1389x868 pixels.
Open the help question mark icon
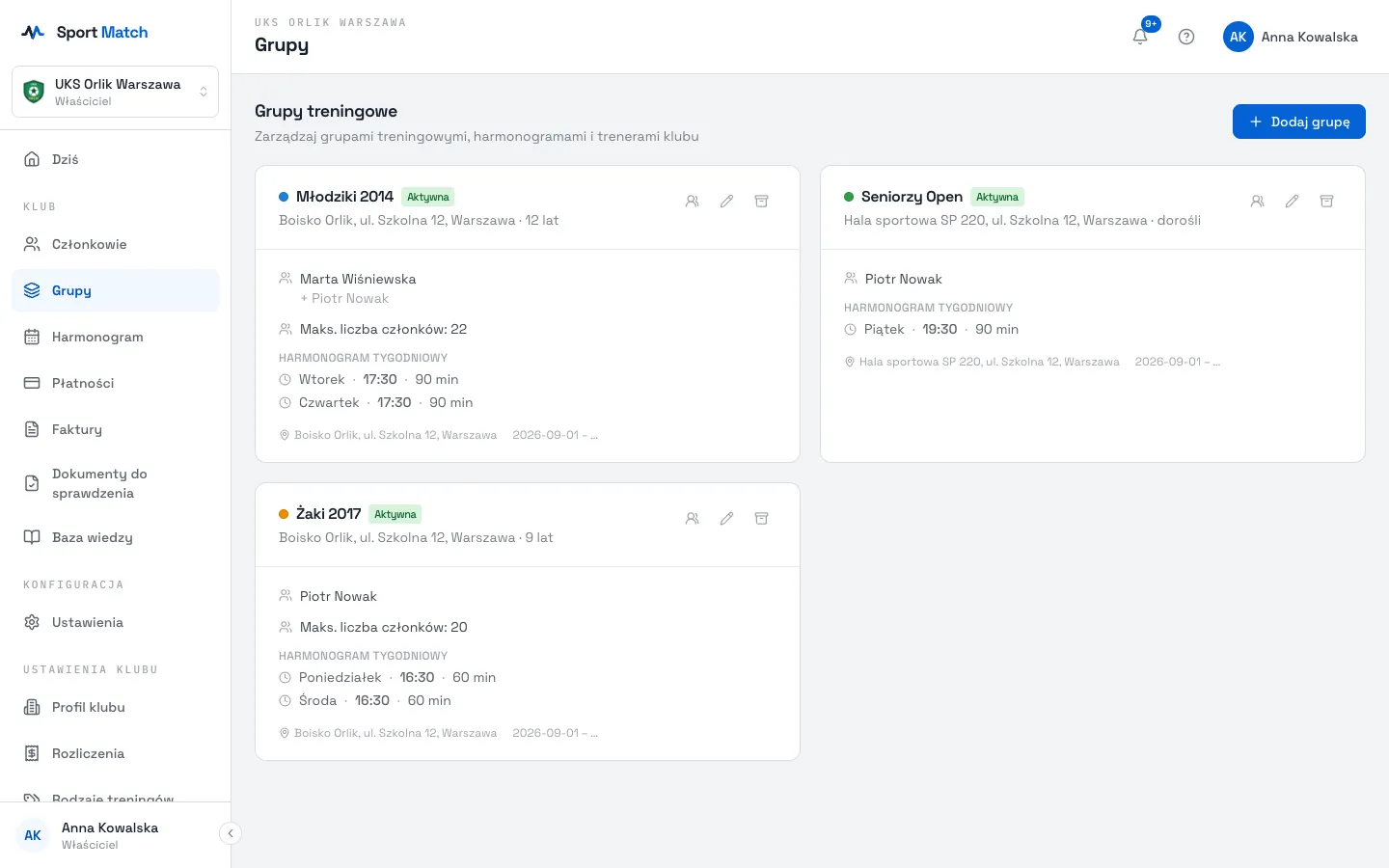click(x=1186, y=37)
